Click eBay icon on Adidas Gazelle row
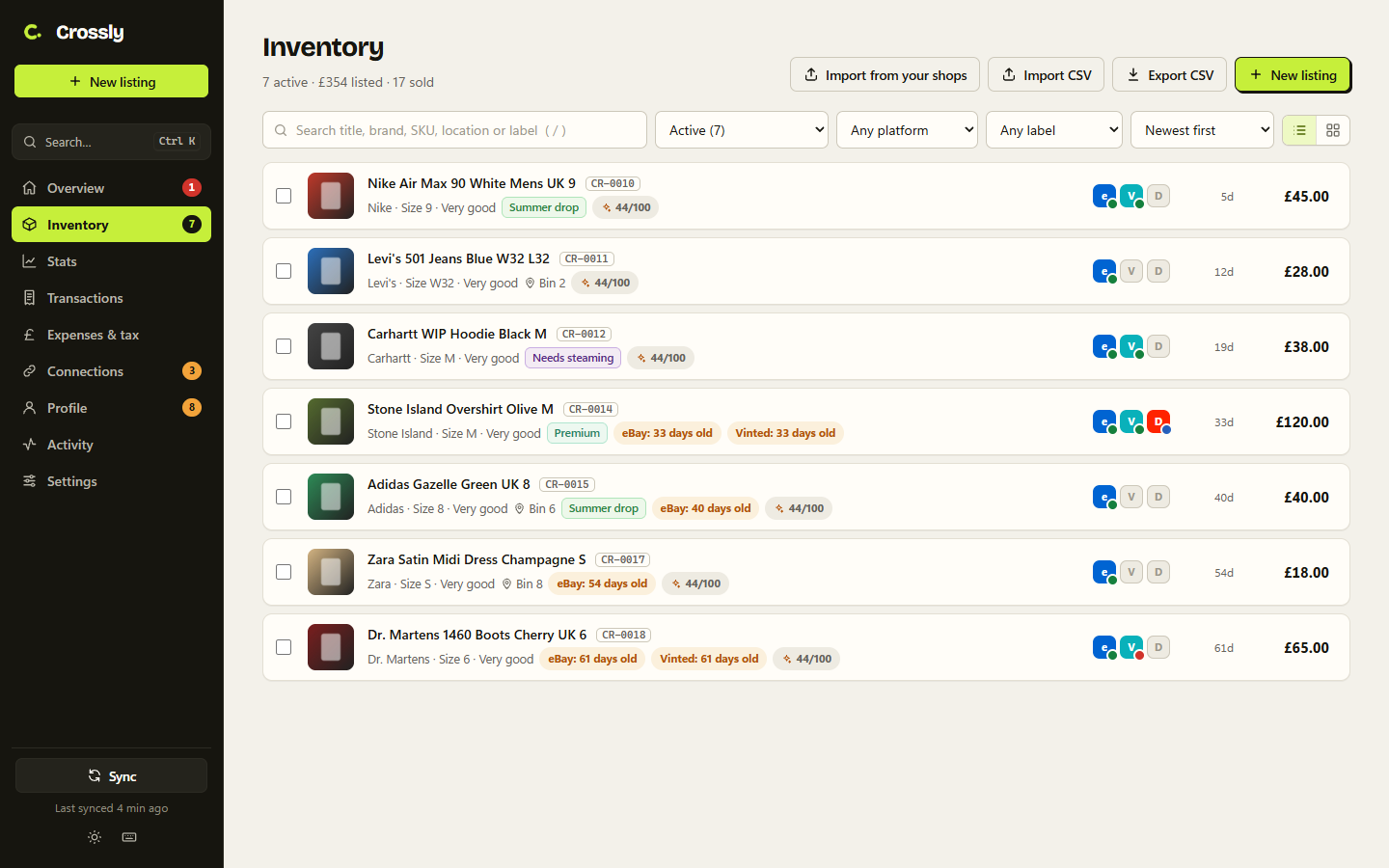1389x868 pixels. point(1104,497)
